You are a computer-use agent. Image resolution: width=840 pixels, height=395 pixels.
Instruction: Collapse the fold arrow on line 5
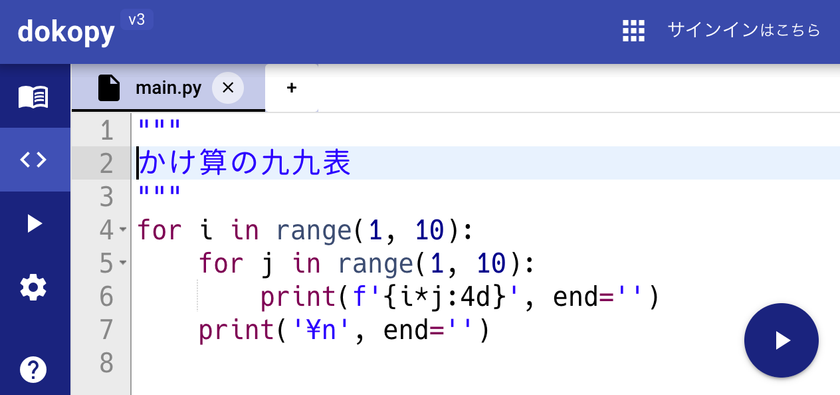(123, 263)
